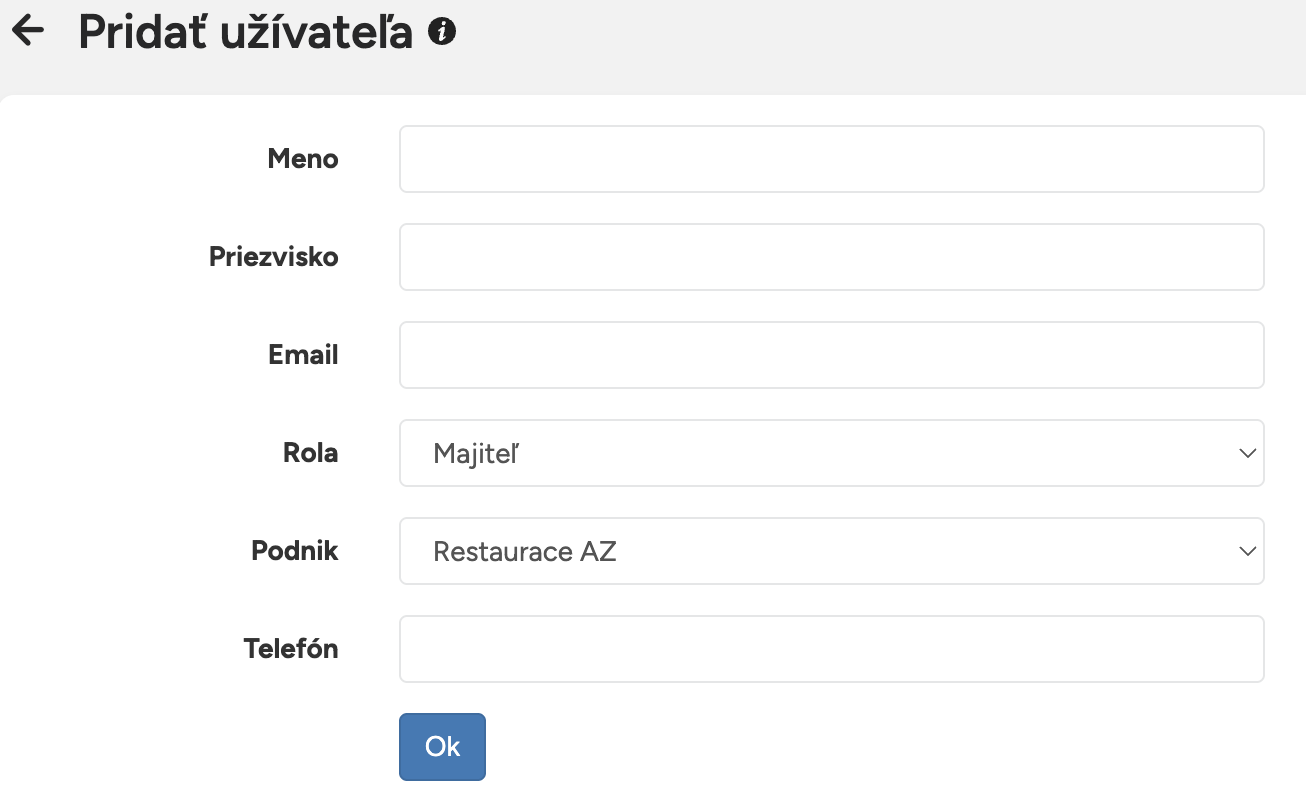Focus the Meno input field
Viewport: 1306px width, 790px height.
coord(832,159)
